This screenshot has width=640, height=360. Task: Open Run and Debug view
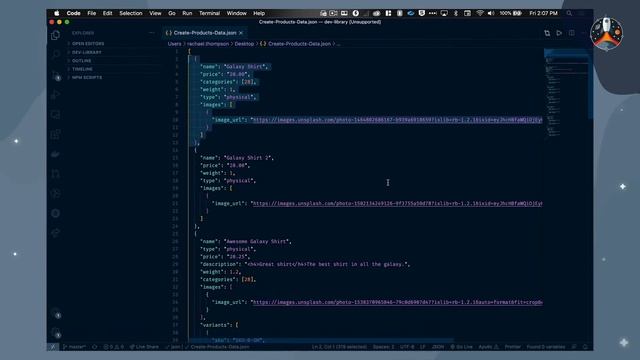click(56, 95)
